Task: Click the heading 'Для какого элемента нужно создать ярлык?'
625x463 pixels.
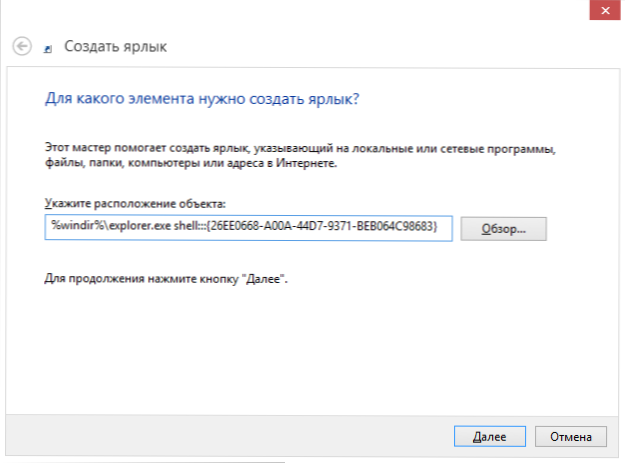Action: 202,98
